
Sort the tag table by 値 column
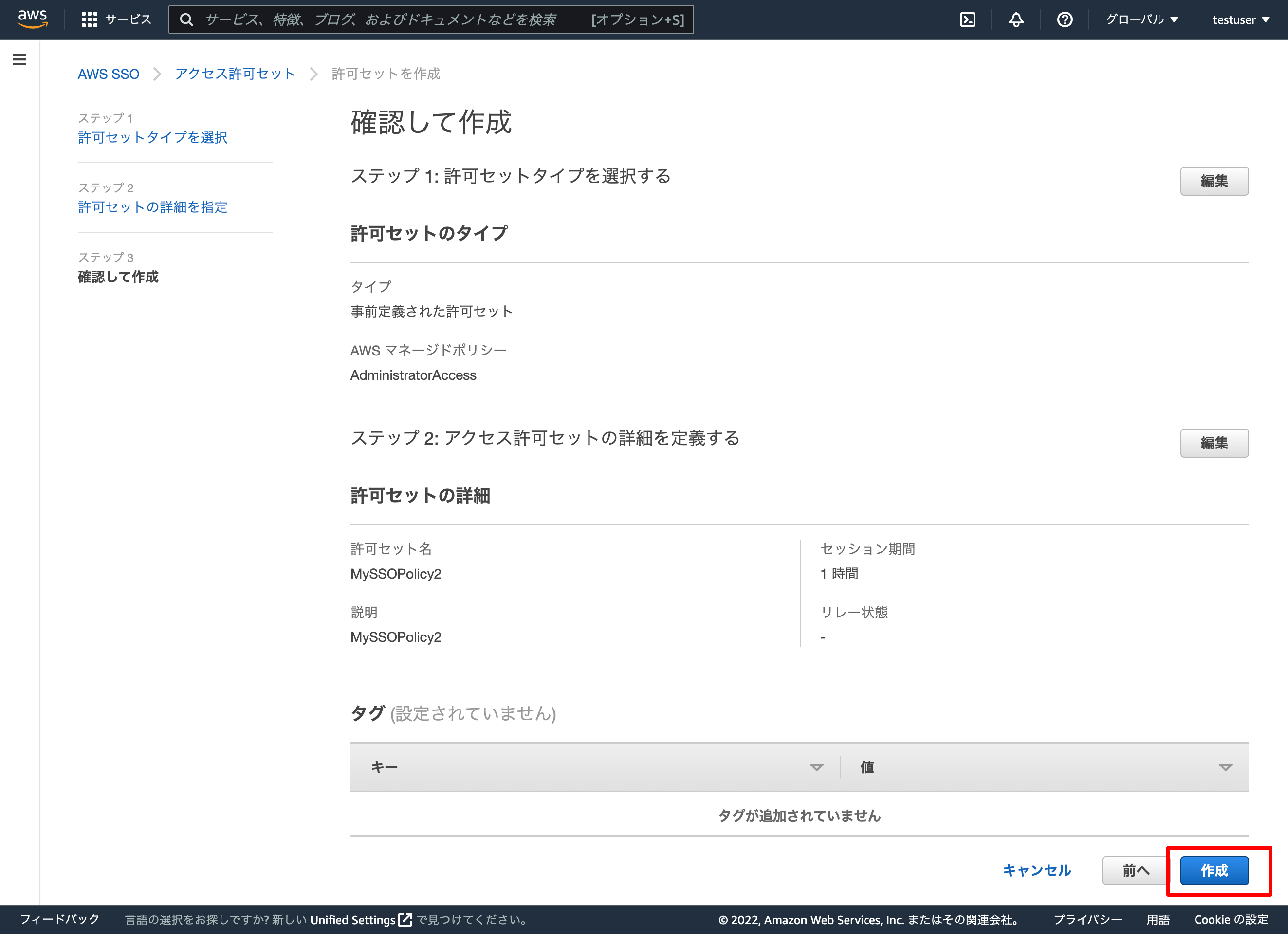click(1225, 767)
